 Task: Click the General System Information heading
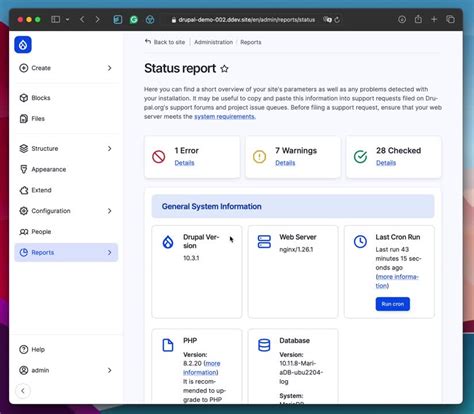coord(211,206)
